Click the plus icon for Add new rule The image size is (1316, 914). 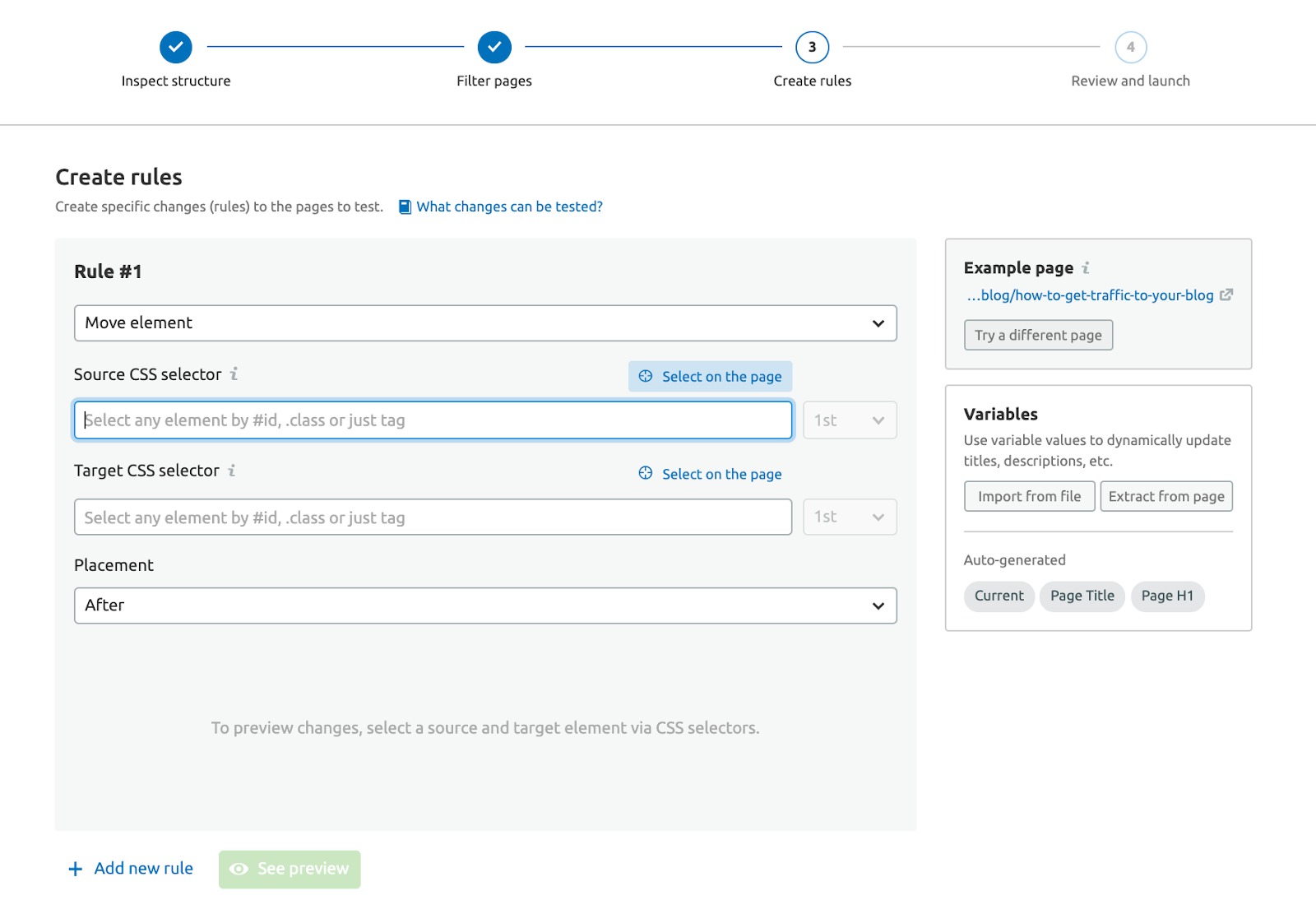point(76,869)
